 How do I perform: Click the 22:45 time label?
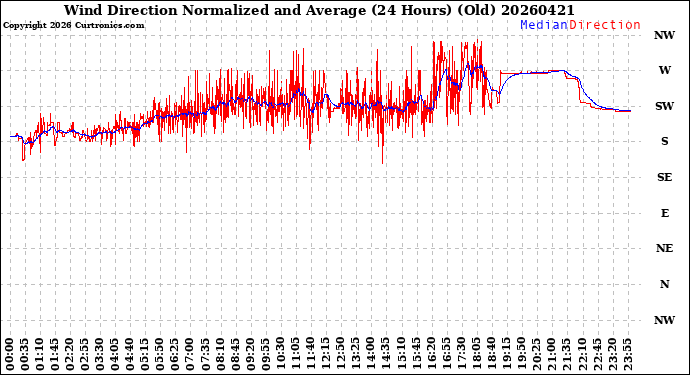pos(597,354)
